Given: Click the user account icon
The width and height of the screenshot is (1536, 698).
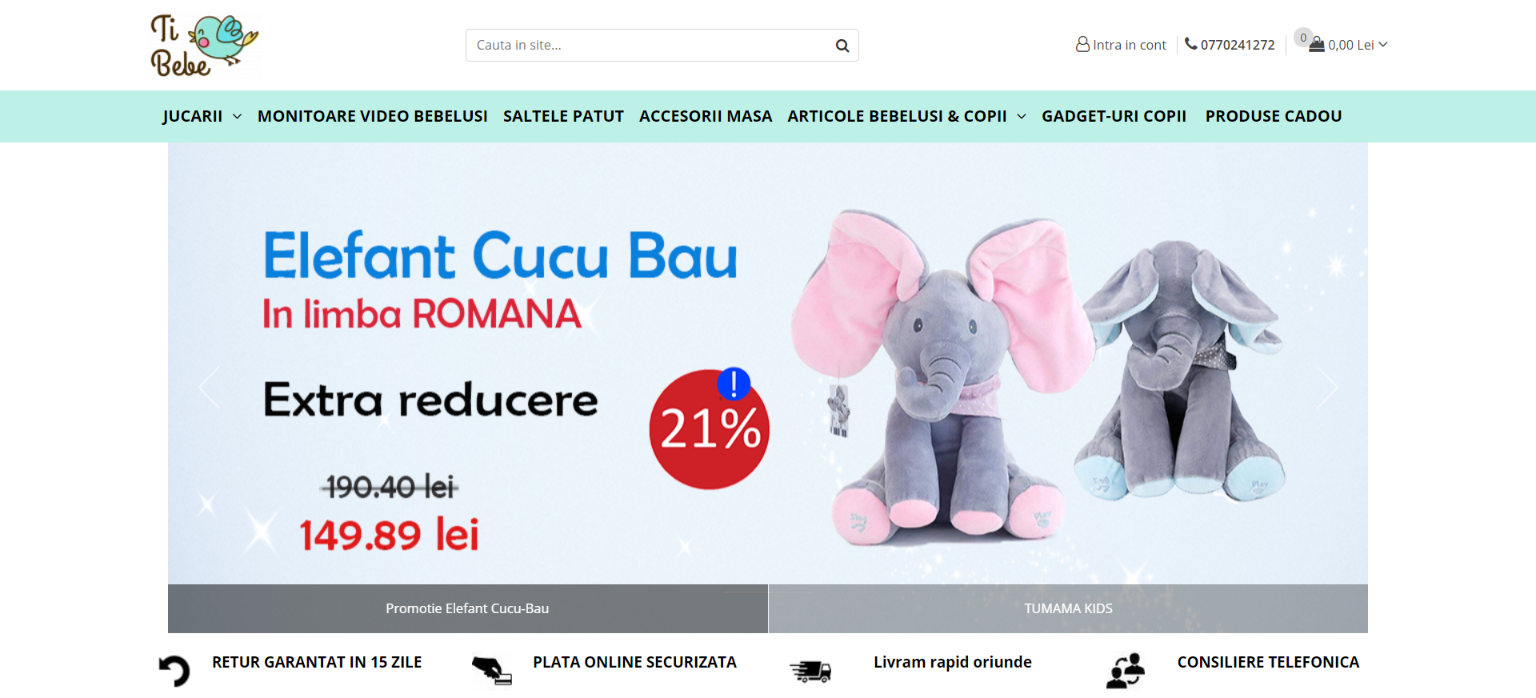Looking at the screenshot, I should tap(1082, 45).
